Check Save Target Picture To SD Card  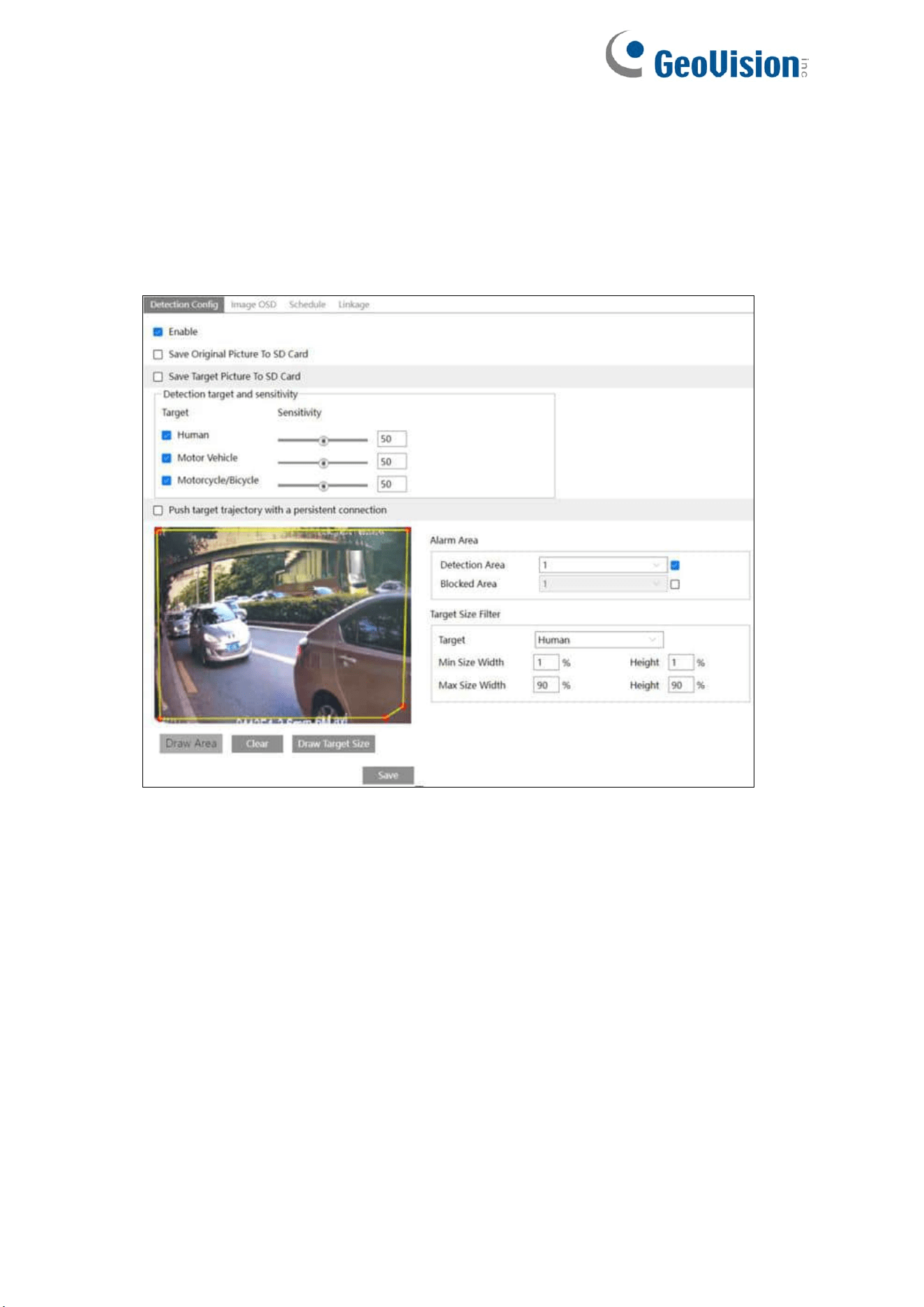pyautogui.click(x=158, y=376)
